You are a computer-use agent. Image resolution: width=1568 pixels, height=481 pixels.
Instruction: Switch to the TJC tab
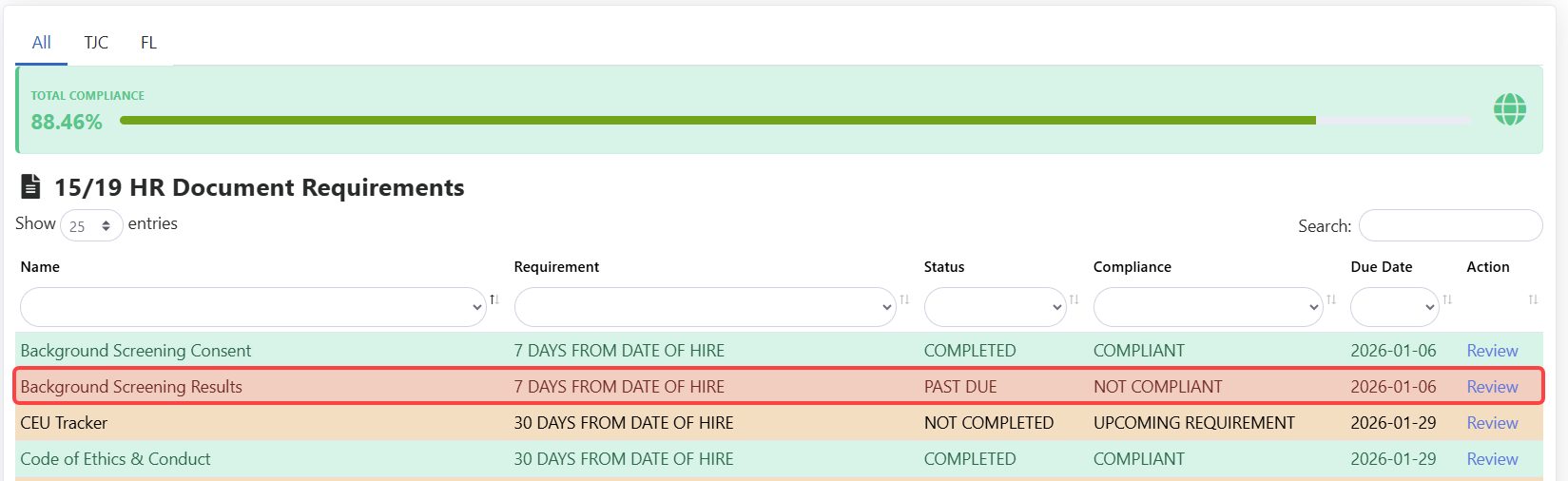click(x=96, y=43)
